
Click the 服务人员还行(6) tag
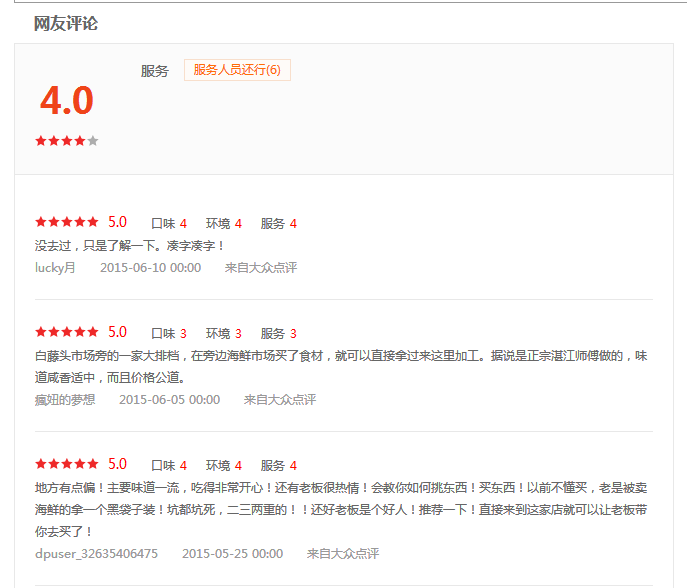237,70
